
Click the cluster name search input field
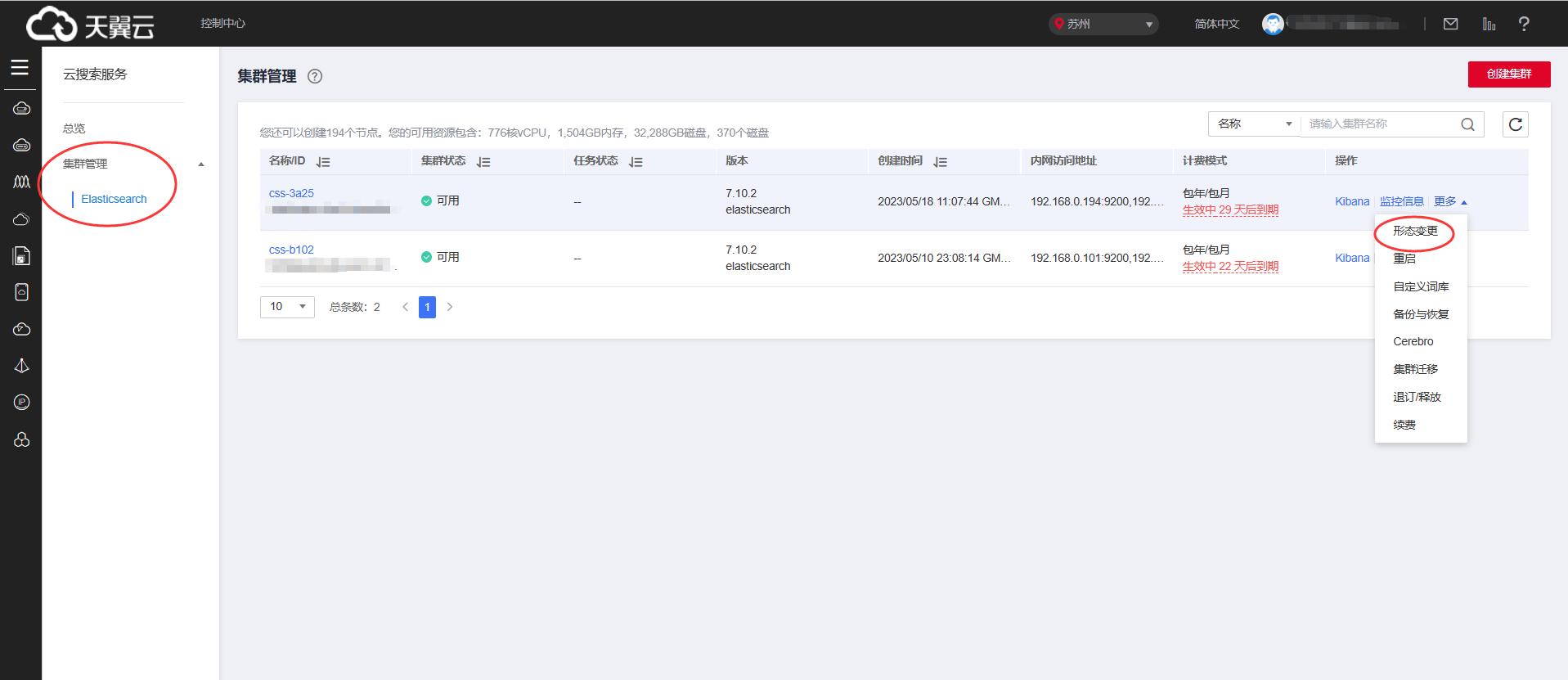pos(1378,124)
